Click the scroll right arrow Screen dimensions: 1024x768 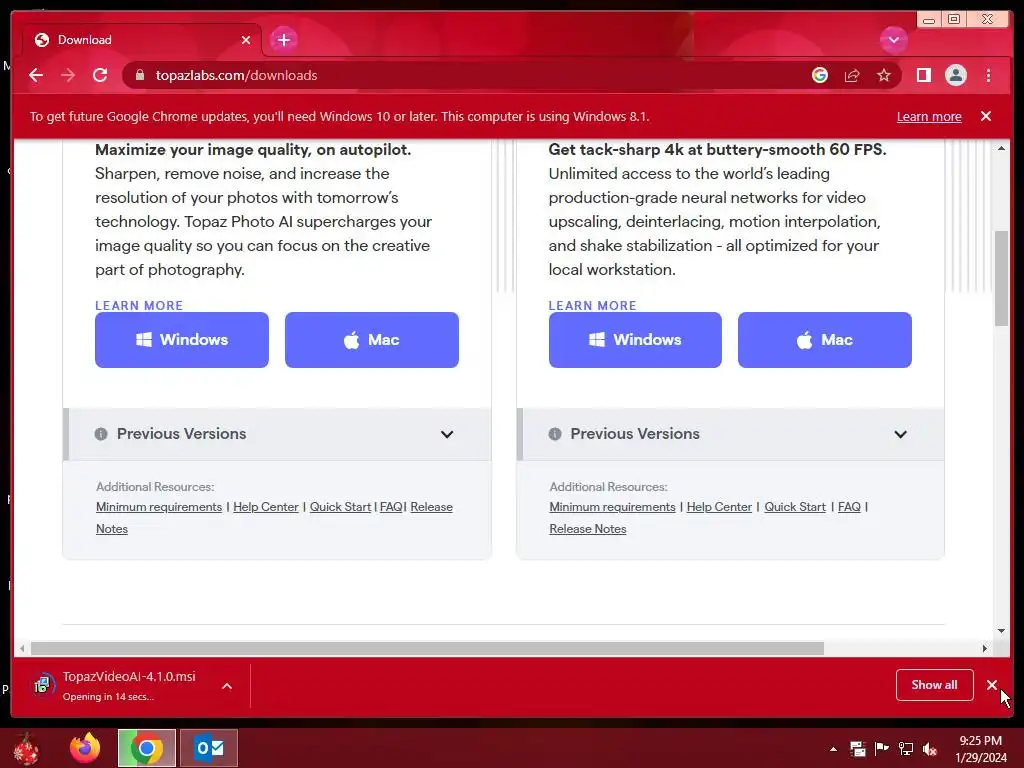coord(985,648)
